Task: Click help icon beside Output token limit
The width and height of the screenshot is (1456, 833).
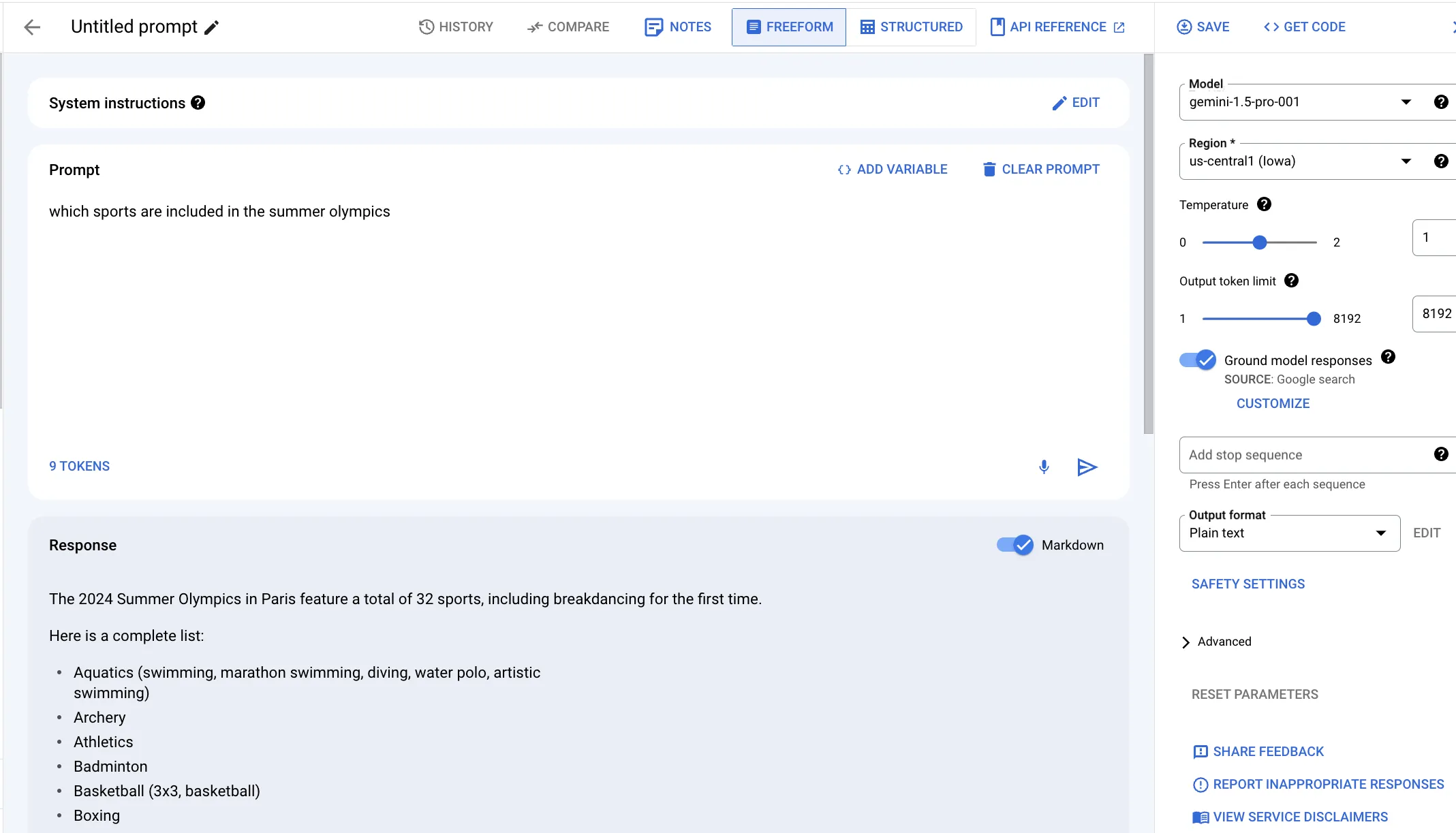Action: pyautogui.click(x=1291, y=281)
